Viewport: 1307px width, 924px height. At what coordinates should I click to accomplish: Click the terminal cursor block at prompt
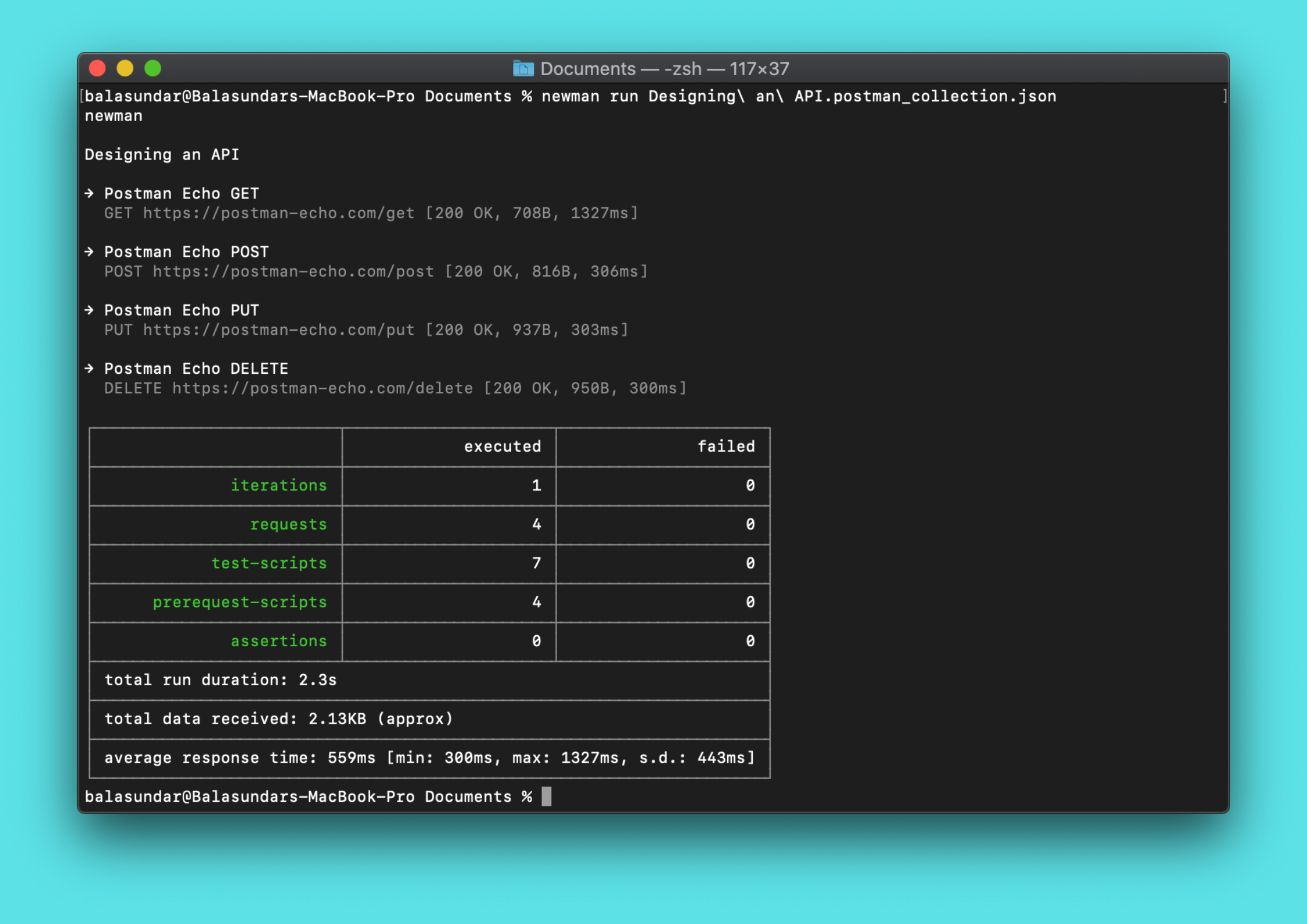pos(546,796)
